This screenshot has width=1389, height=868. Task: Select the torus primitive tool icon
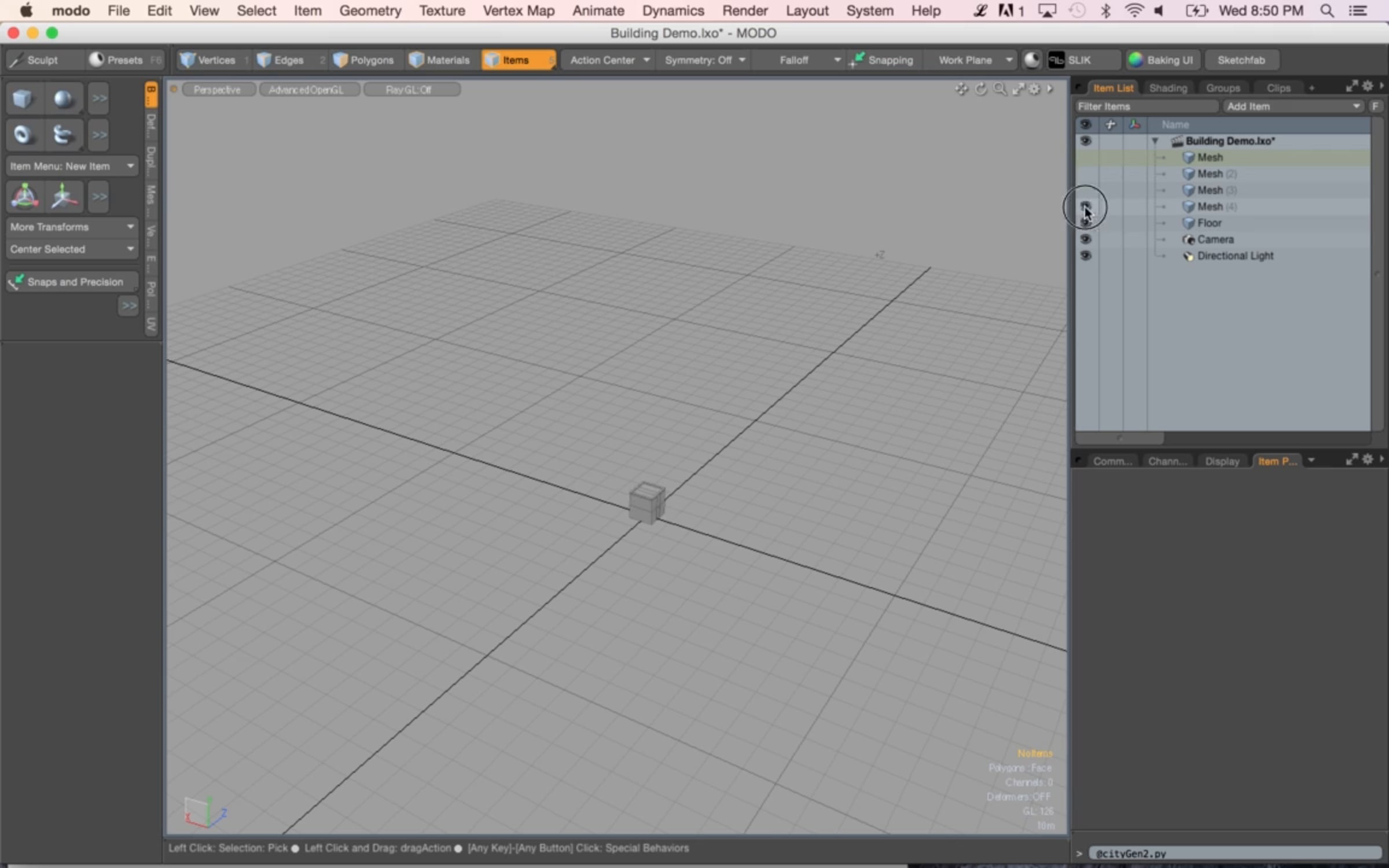[23, 135]
